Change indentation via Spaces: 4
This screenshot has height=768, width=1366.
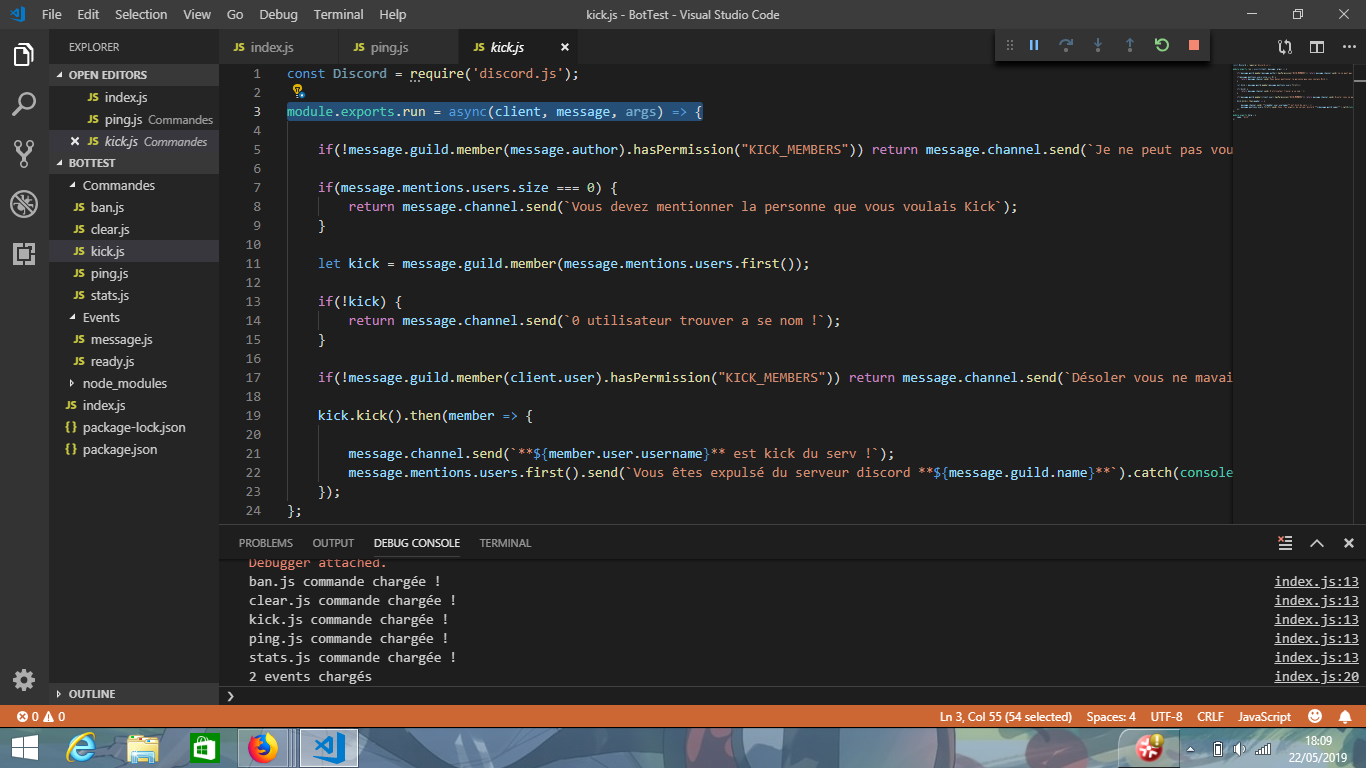1111,716
